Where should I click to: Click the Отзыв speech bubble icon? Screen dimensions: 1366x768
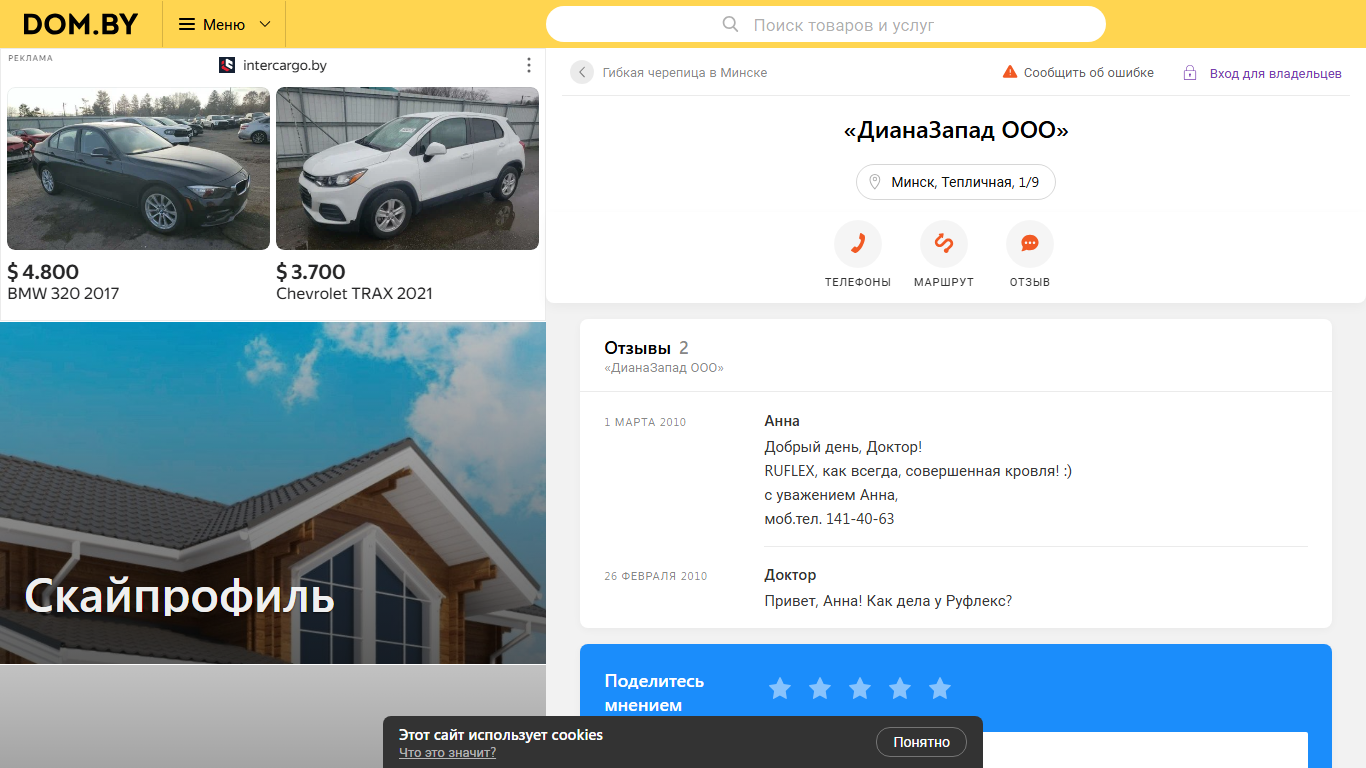tap(1030, 244)
